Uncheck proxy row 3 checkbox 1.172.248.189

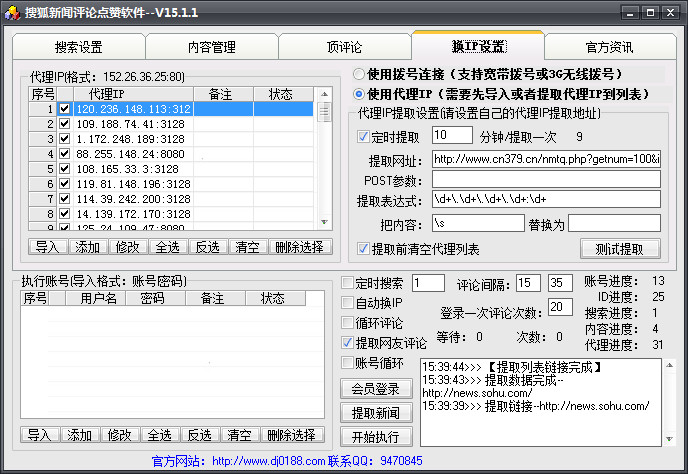coord(64,139)
